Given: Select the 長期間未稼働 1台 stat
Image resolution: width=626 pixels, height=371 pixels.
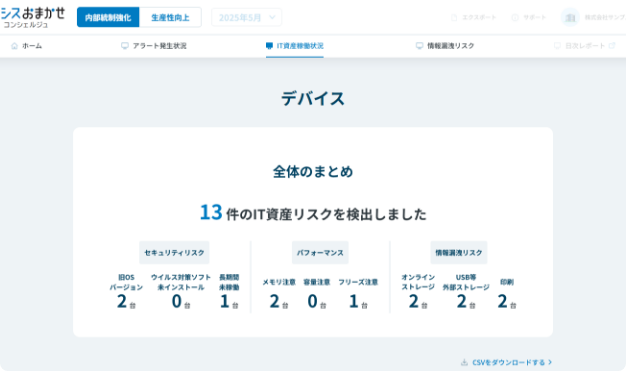Looking at the screenshot, I should point(229,292).
